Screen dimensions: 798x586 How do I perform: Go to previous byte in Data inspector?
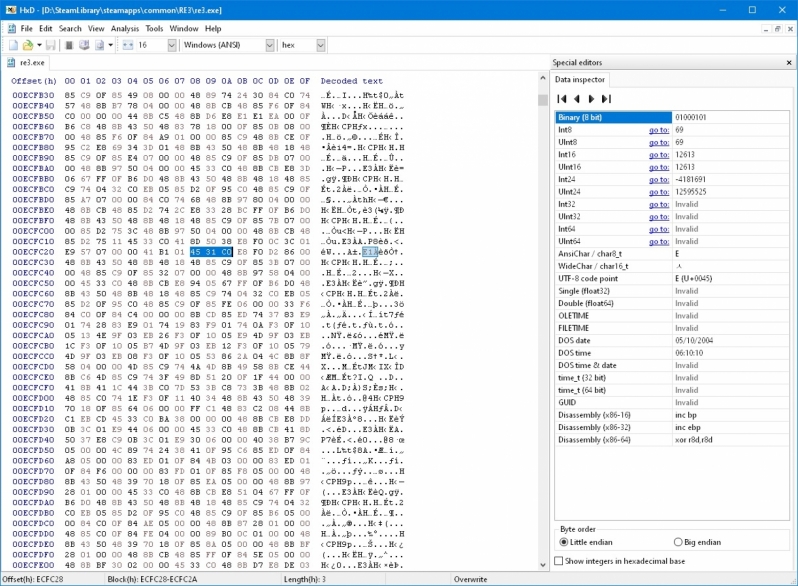577,99
